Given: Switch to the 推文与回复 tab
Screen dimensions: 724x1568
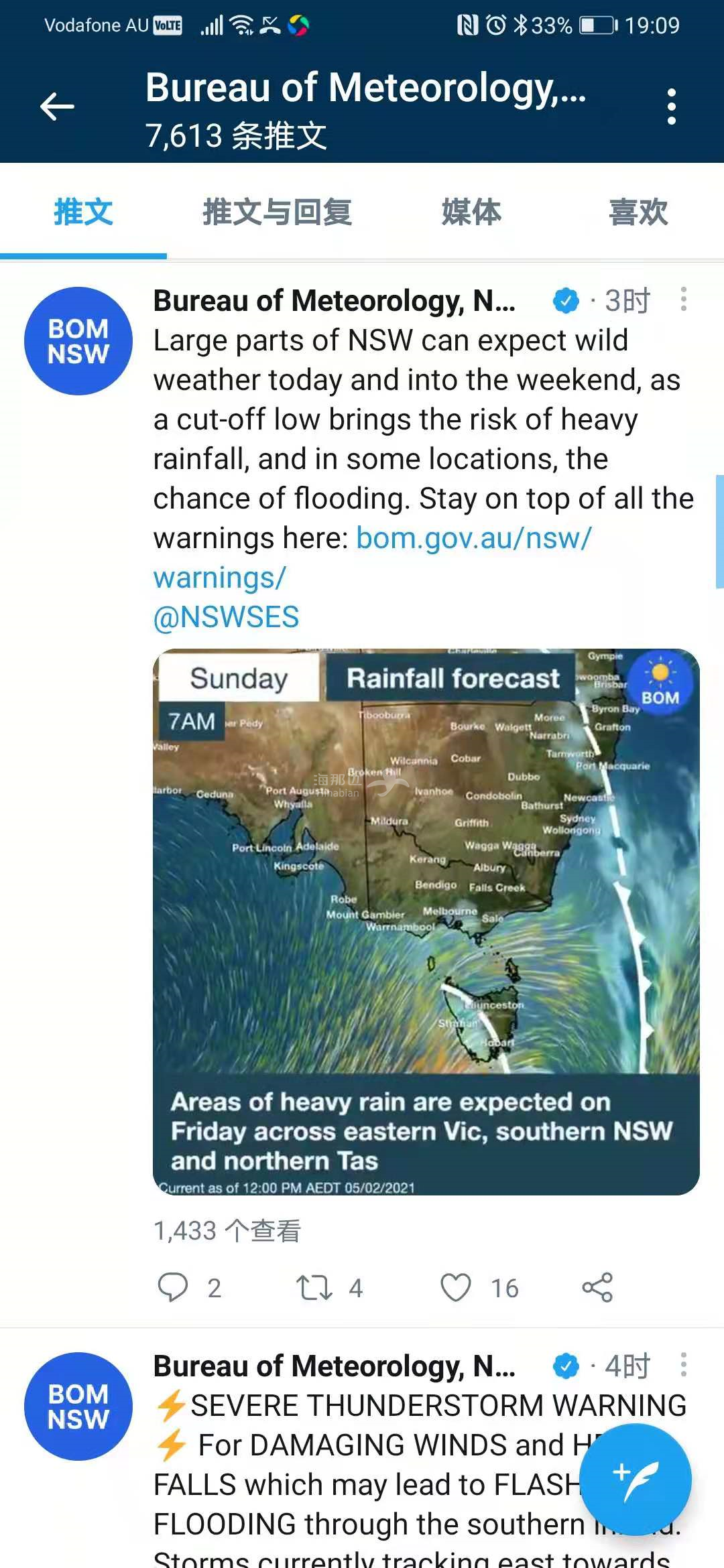Looking at the screenshot, I should [x=277, y=212].
